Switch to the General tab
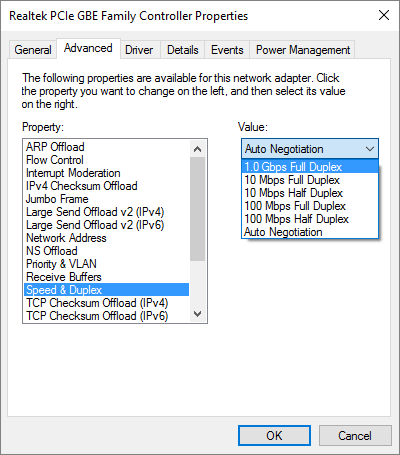 tap(33, 50)
